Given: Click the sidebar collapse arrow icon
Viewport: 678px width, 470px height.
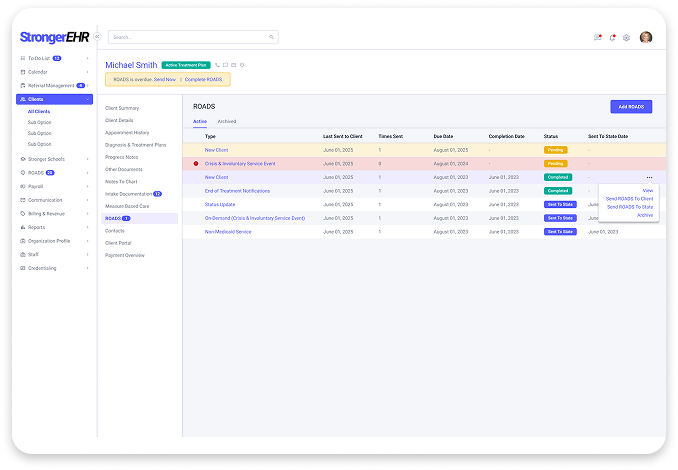Looking at the screenshot, I should pos(97,37).
